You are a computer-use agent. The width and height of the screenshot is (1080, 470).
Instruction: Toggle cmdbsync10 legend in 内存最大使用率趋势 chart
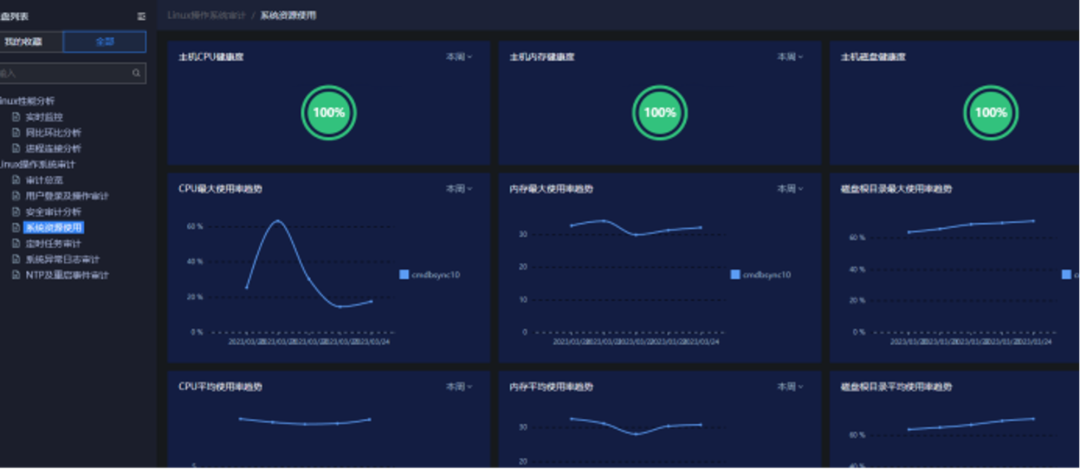[x=760, y=274]
